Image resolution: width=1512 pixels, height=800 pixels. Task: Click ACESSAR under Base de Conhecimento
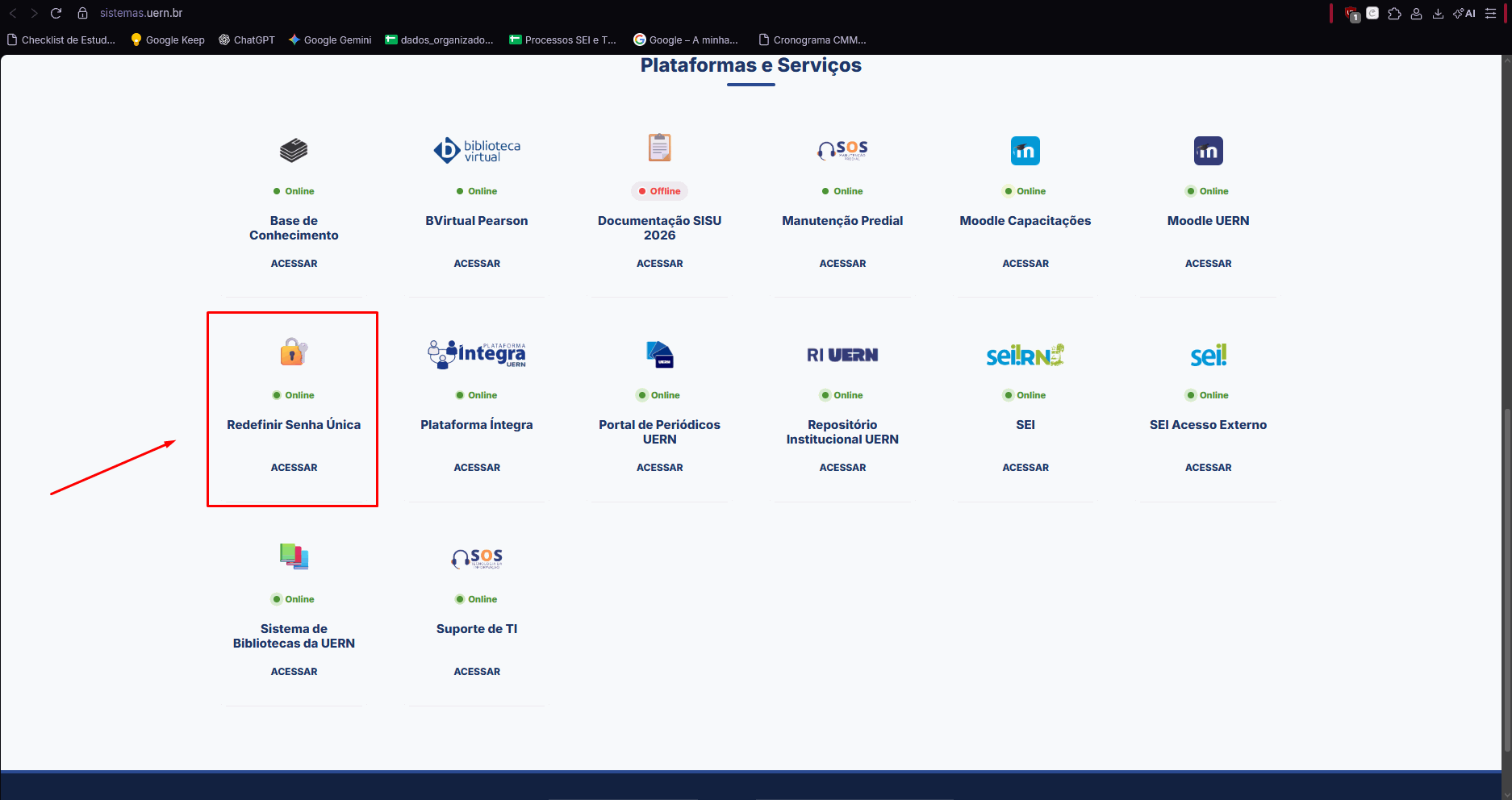coord(294,264)
